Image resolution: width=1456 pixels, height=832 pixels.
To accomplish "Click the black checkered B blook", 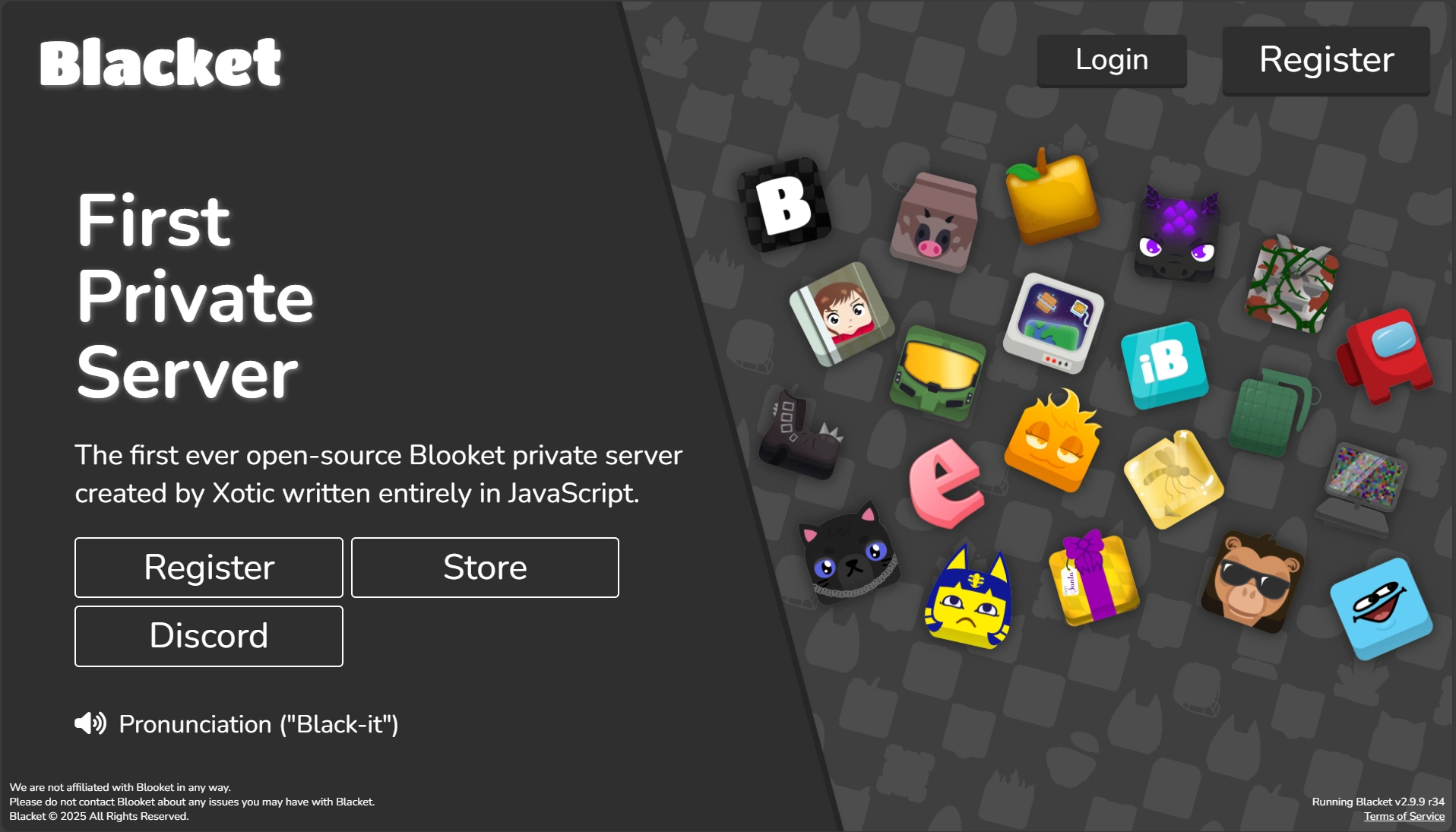I will pyautogui.click(x=784, y=204).
